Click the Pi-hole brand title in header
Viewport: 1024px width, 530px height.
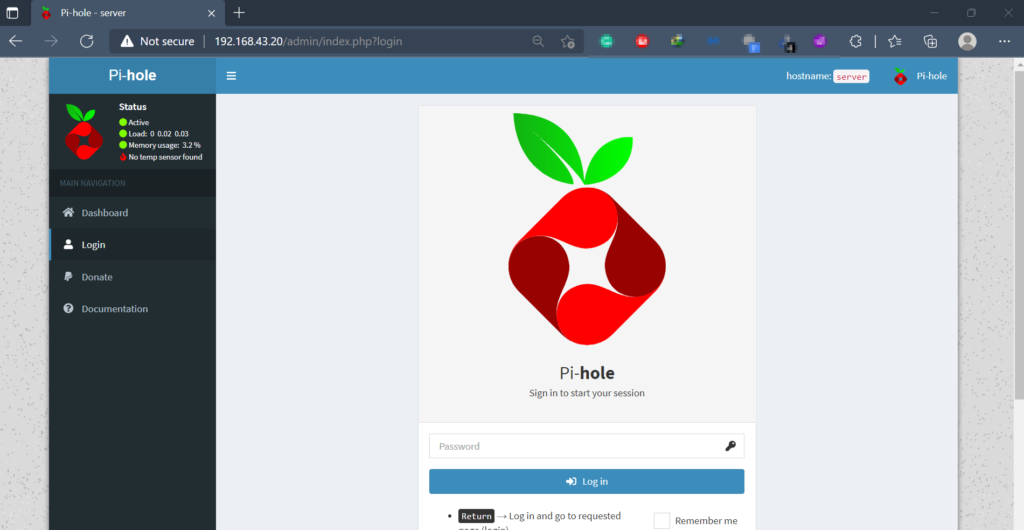coord(133,76)
